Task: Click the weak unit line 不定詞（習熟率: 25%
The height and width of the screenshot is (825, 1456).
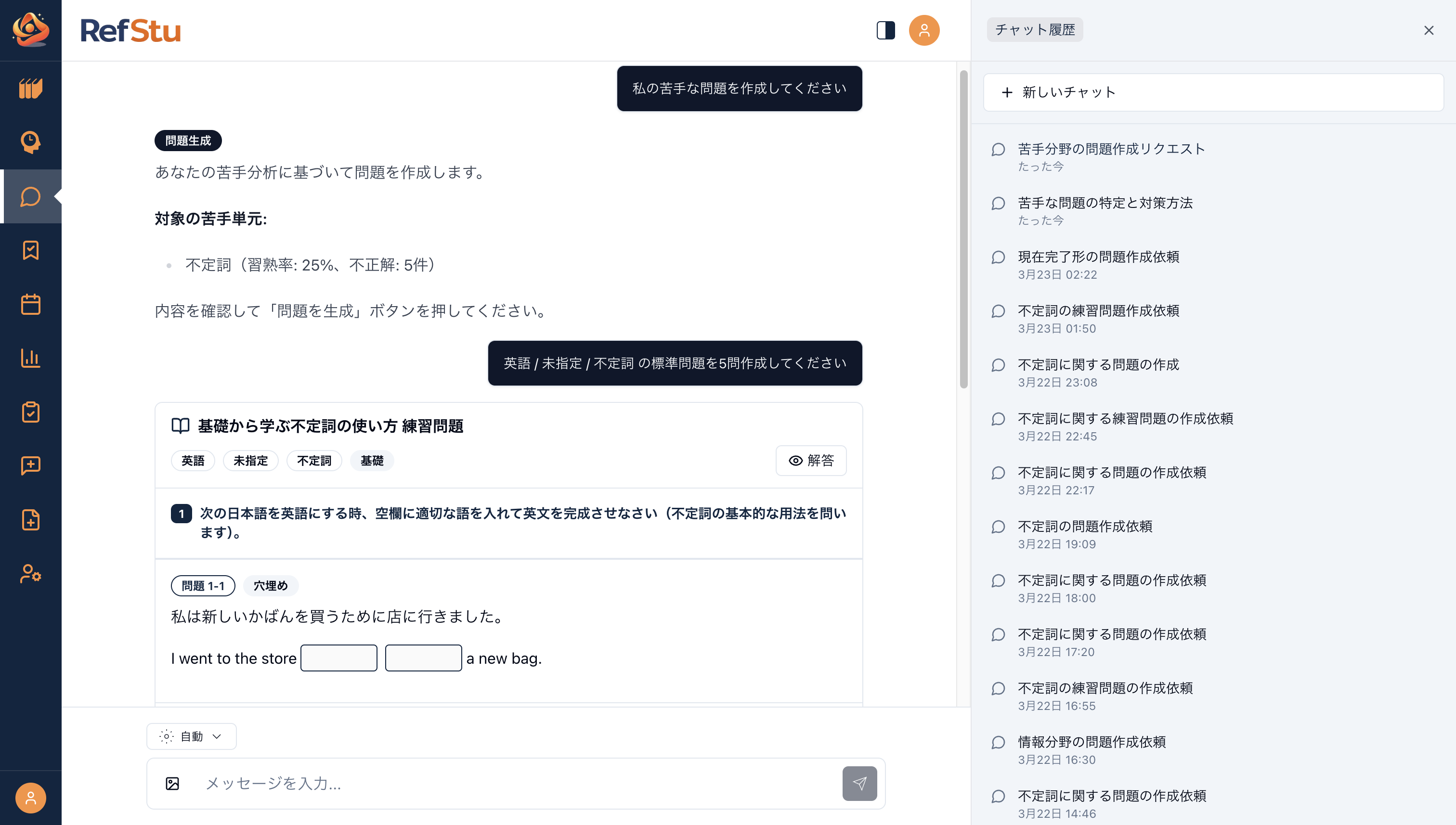Action: pos(310,265)
